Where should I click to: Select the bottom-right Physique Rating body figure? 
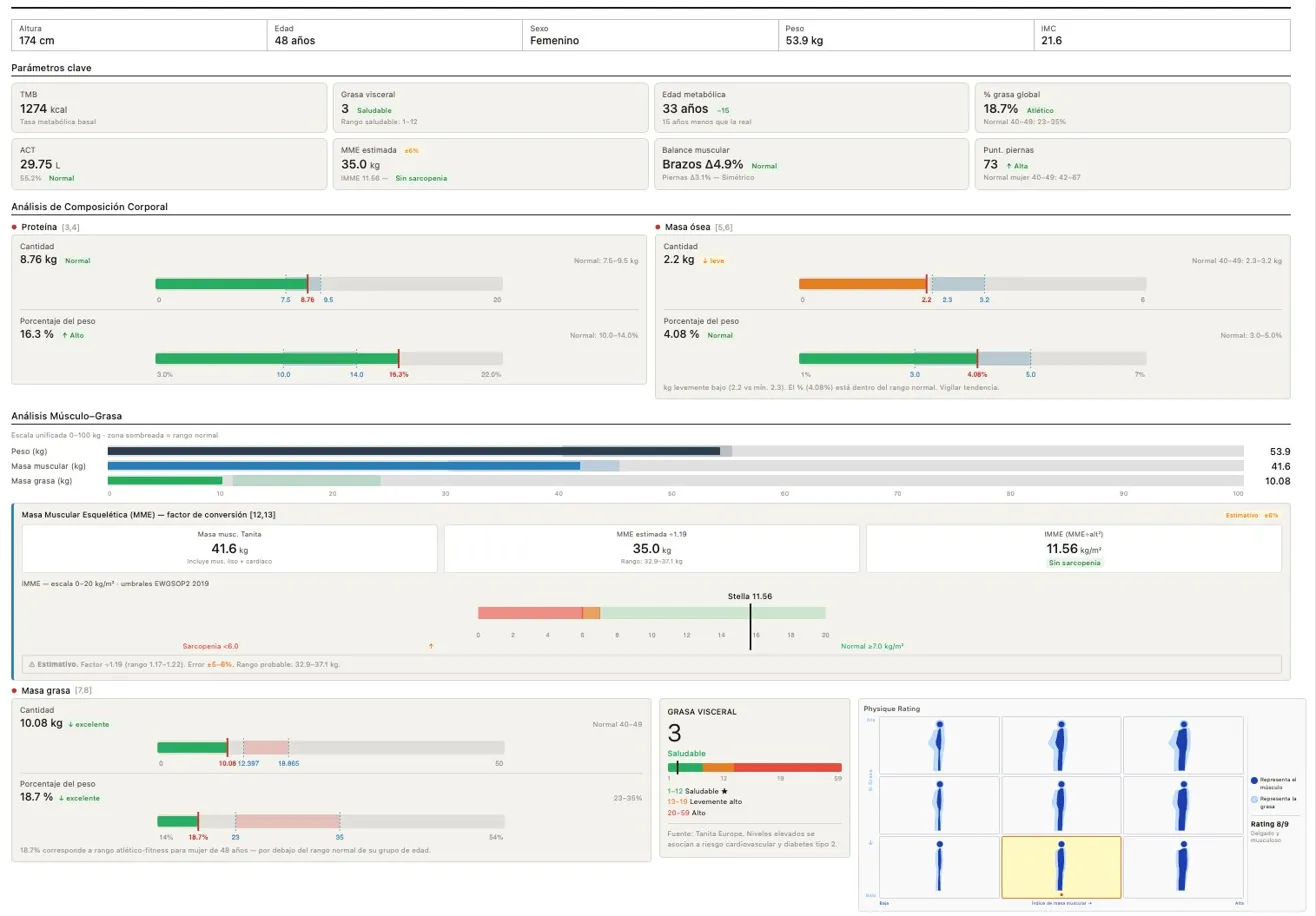tap(1182, 867)
